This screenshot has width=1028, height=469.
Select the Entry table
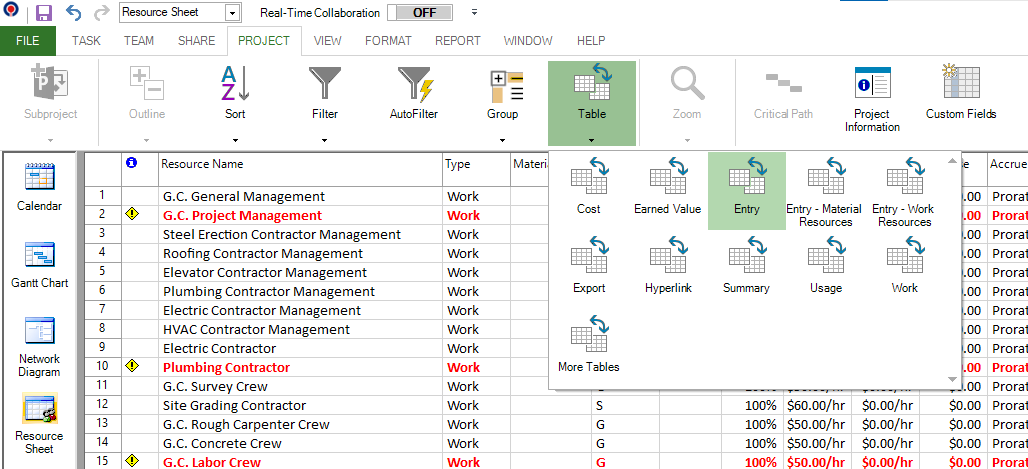pos(747,191)
